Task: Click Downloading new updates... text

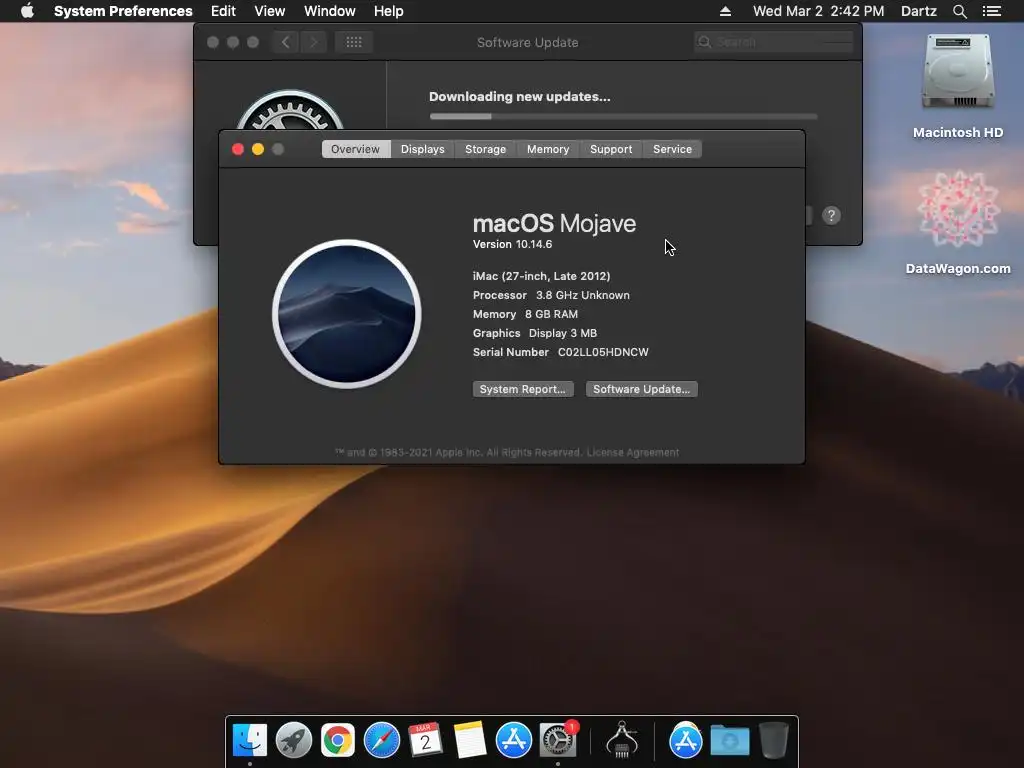Action: [x=520, y=97]
